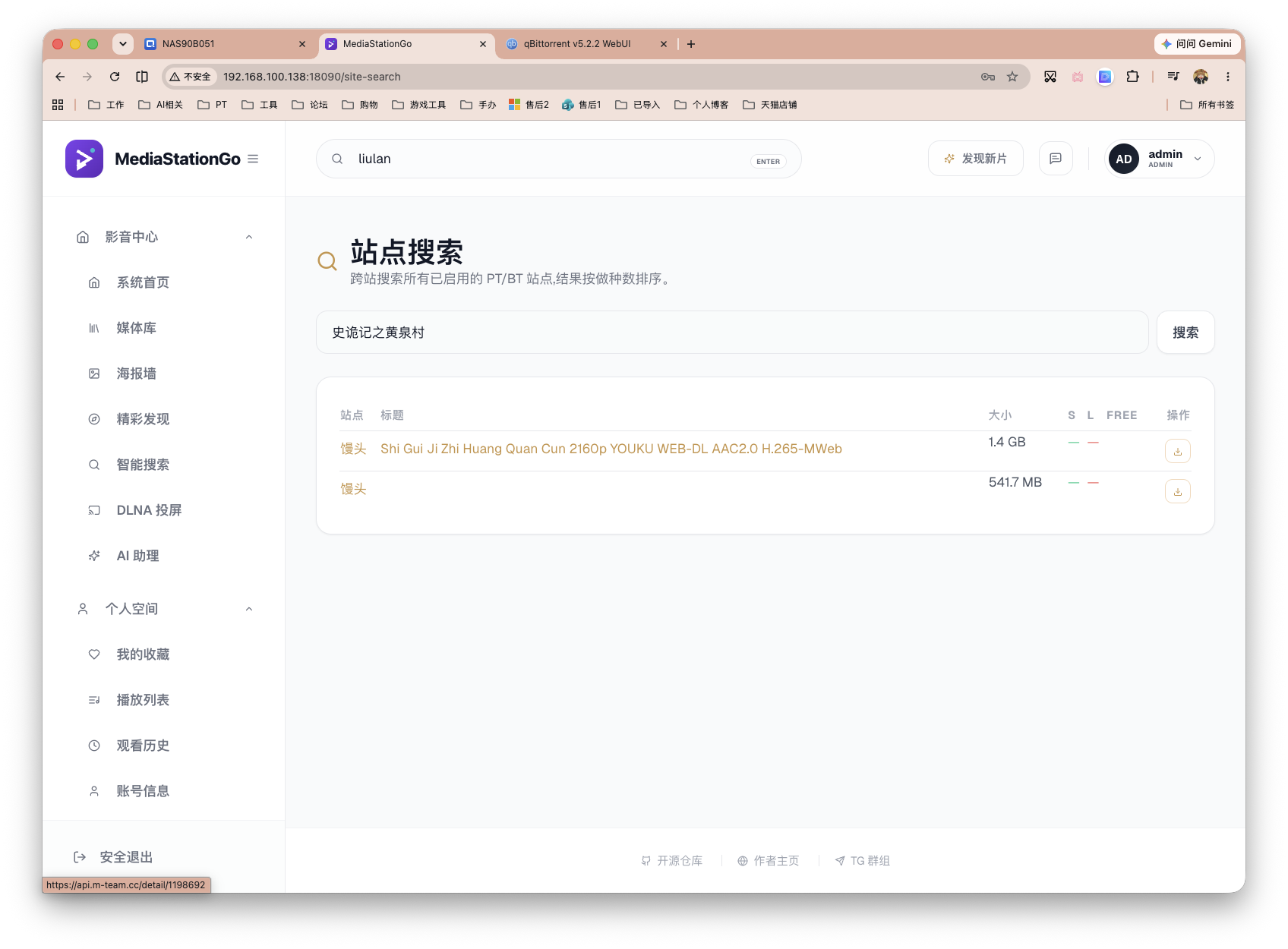Collapse the sidebar with the hamburger icon
Screen dimensions: 1288x949
point(253,159)
